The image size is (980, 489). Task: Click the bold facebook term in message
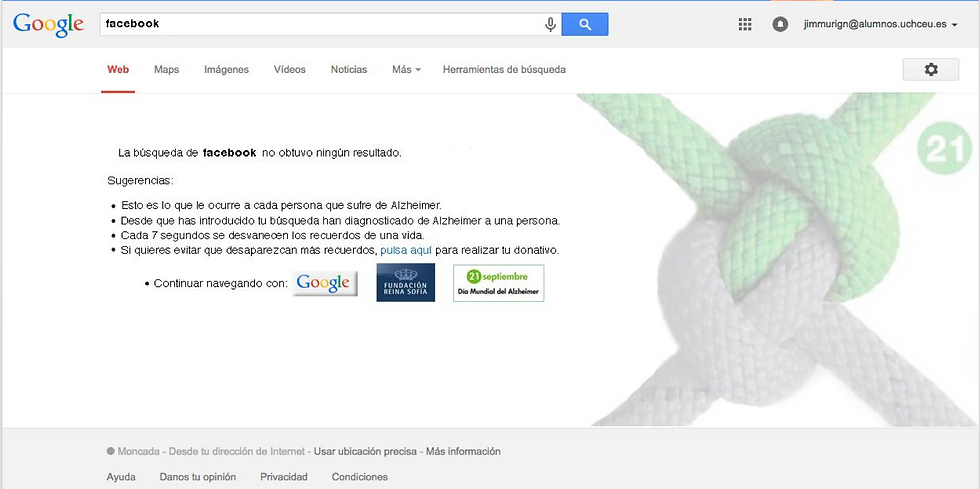click(x=229, y=153)
